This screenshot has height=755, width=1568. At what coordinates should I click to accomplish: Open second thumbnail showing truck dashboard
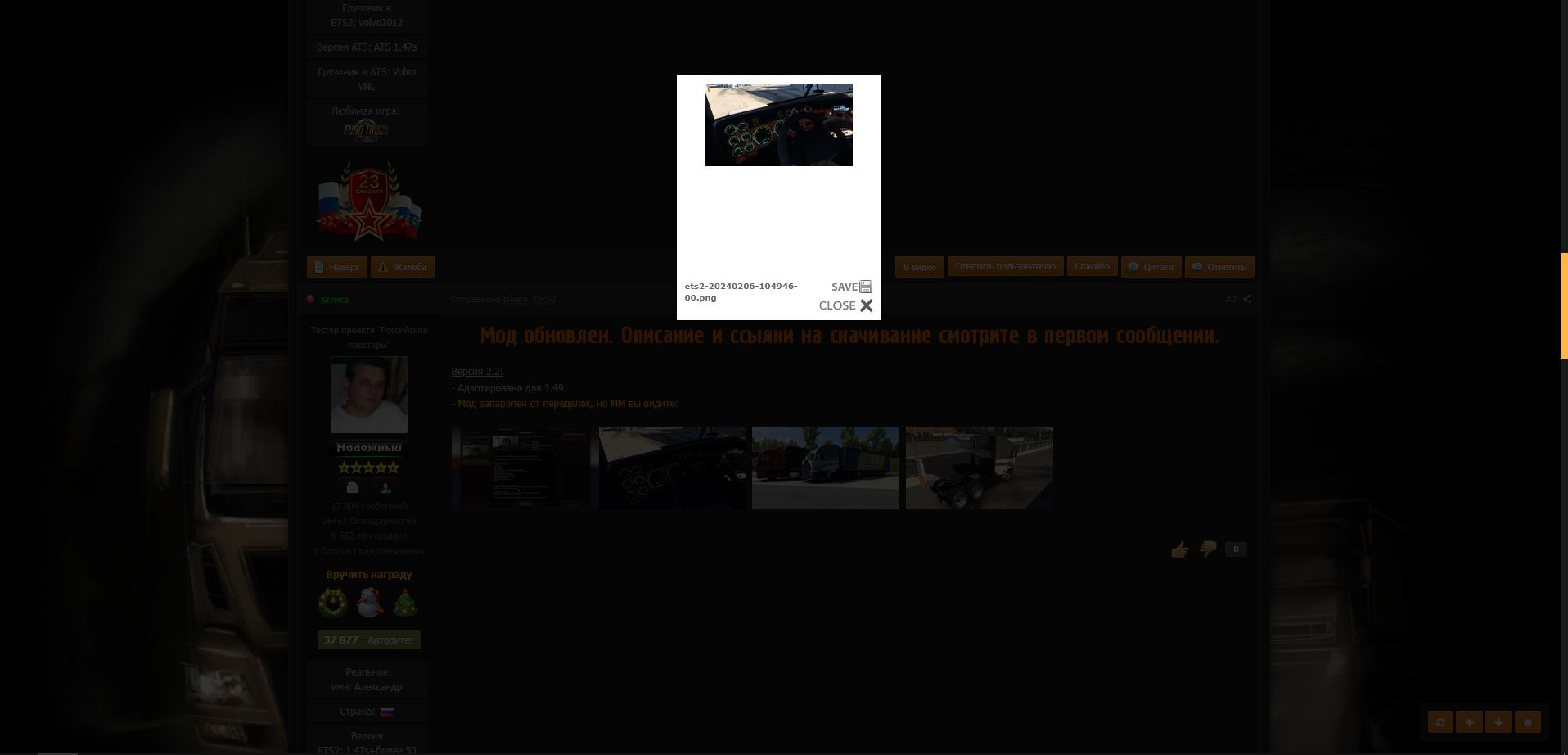tap(673, 468)
